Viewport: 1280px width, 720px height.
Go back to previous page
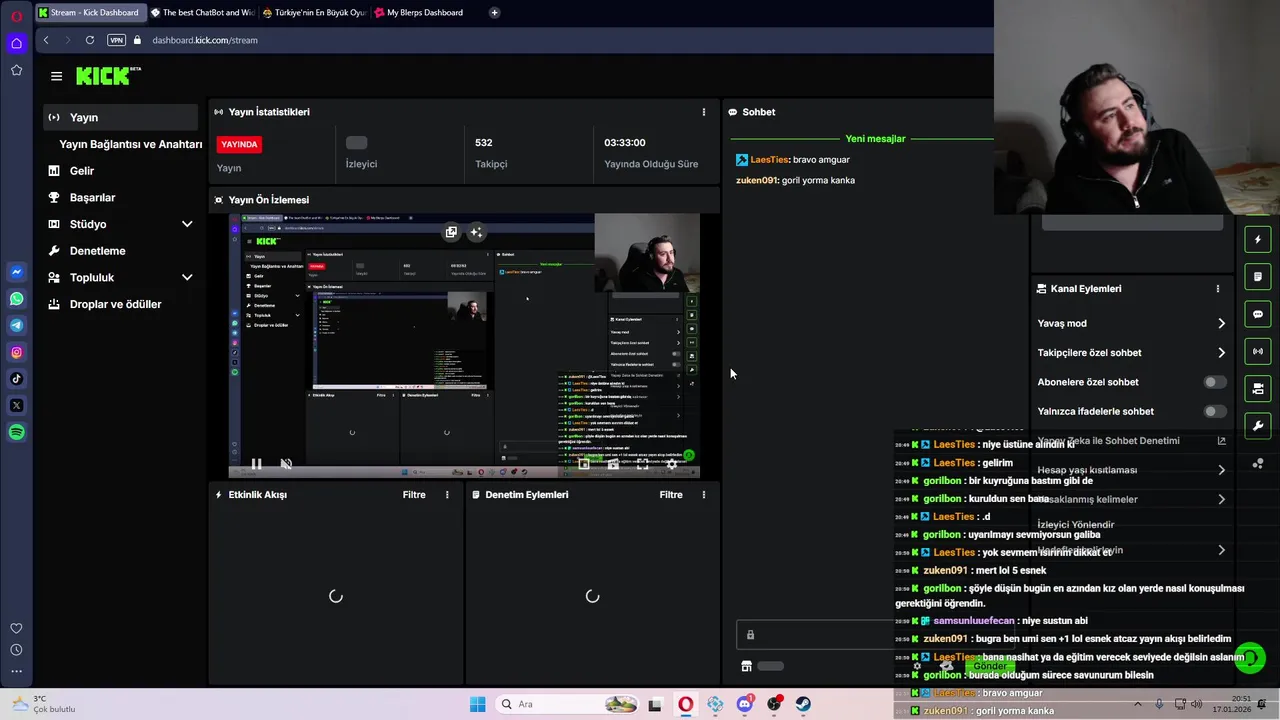click(x=46, y=40)
